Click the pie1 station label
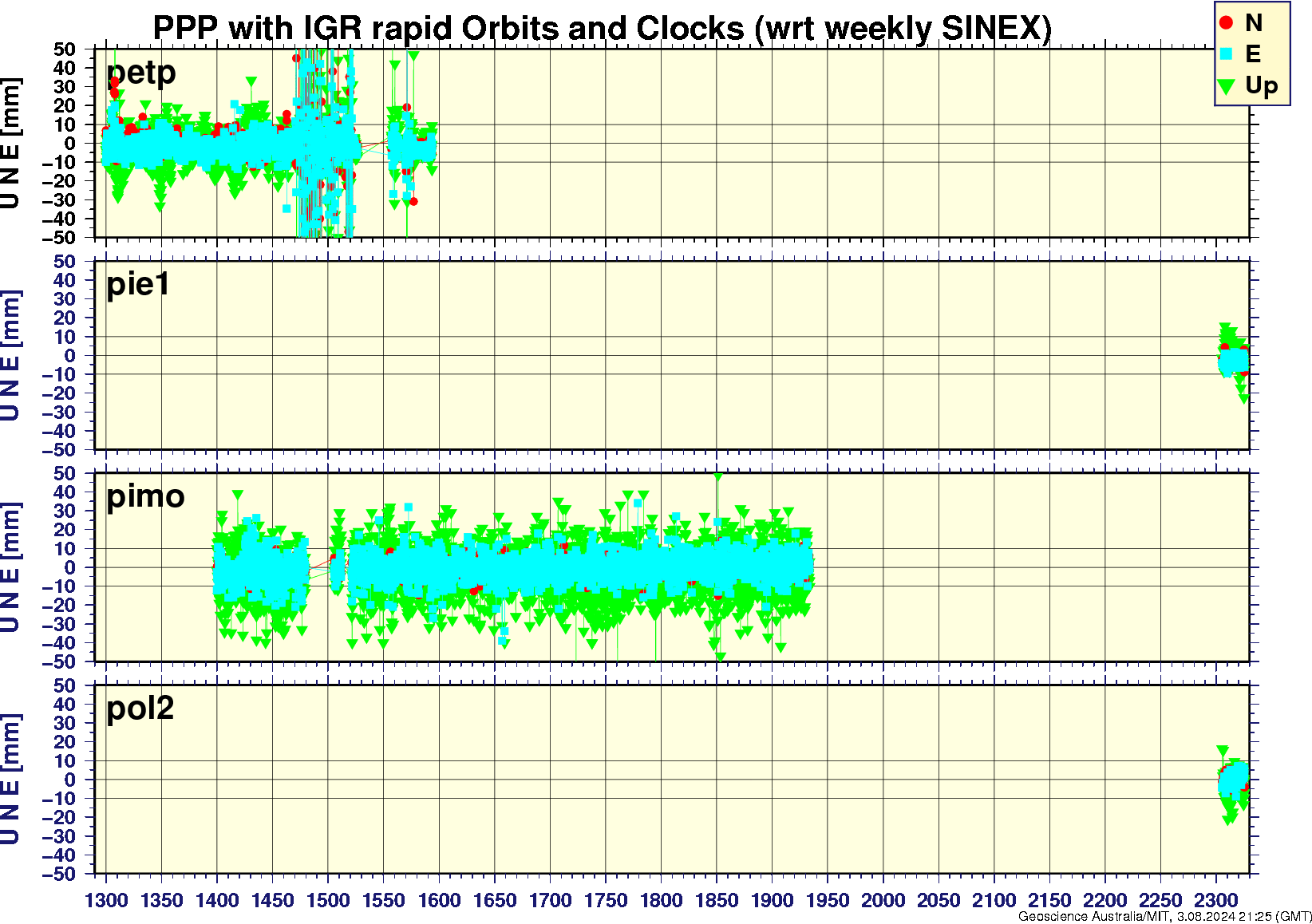 pyautogui.click(x=138, y=283)
